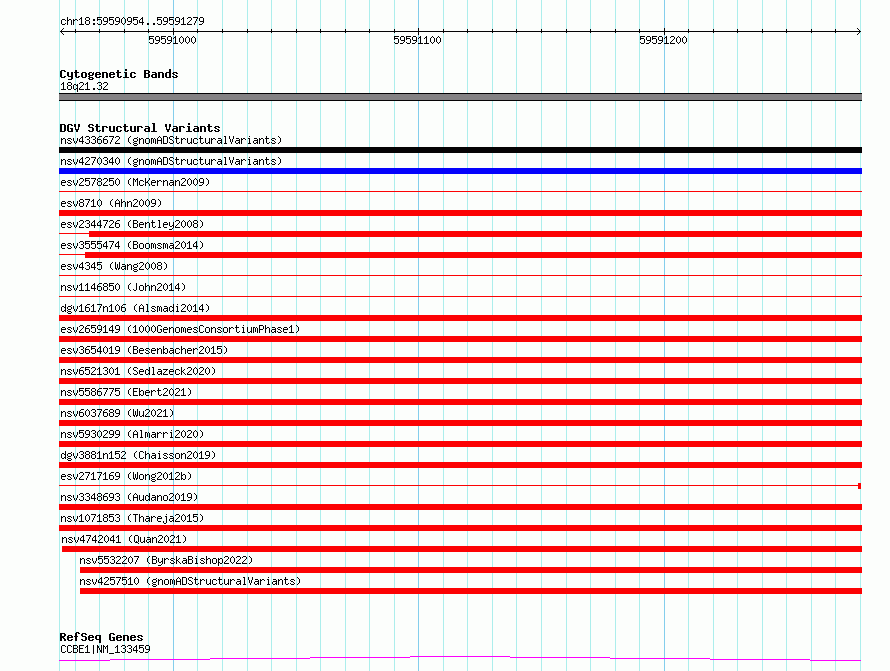Select the gray 18q21.32 cytoband bar
Image resolution: width=890 pixels, height=671 pixels.
coord(460,97)
